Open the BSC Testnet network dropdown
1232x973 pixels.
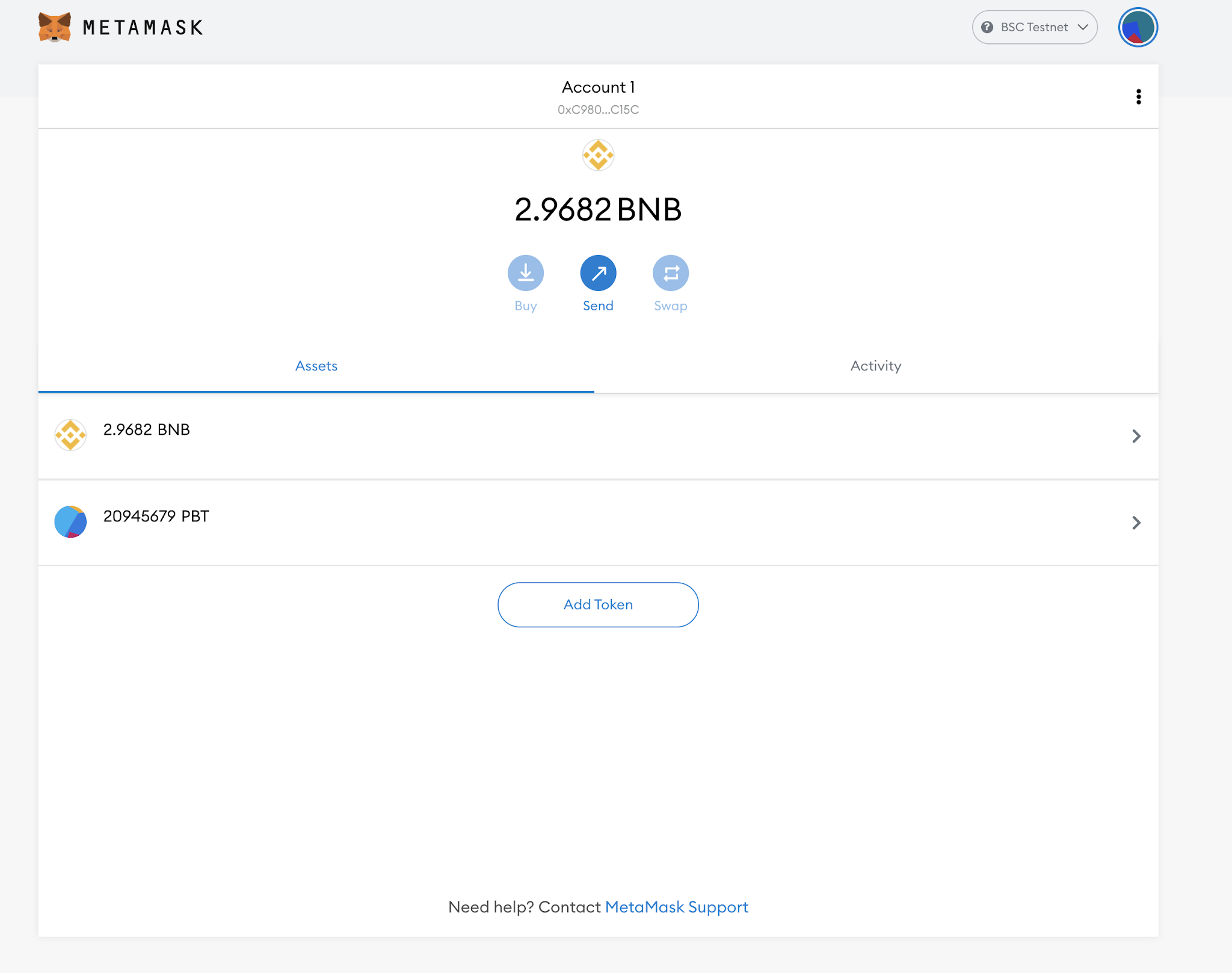[1035, 27]
